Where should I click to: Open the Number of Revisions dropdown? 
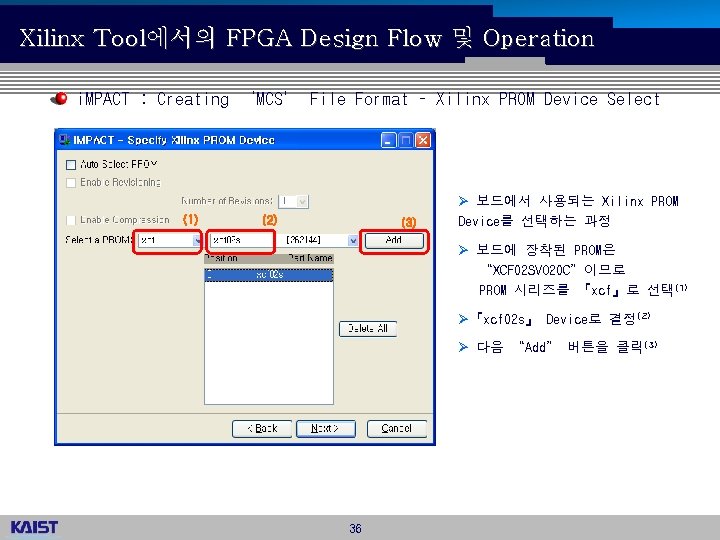point(303,201)
